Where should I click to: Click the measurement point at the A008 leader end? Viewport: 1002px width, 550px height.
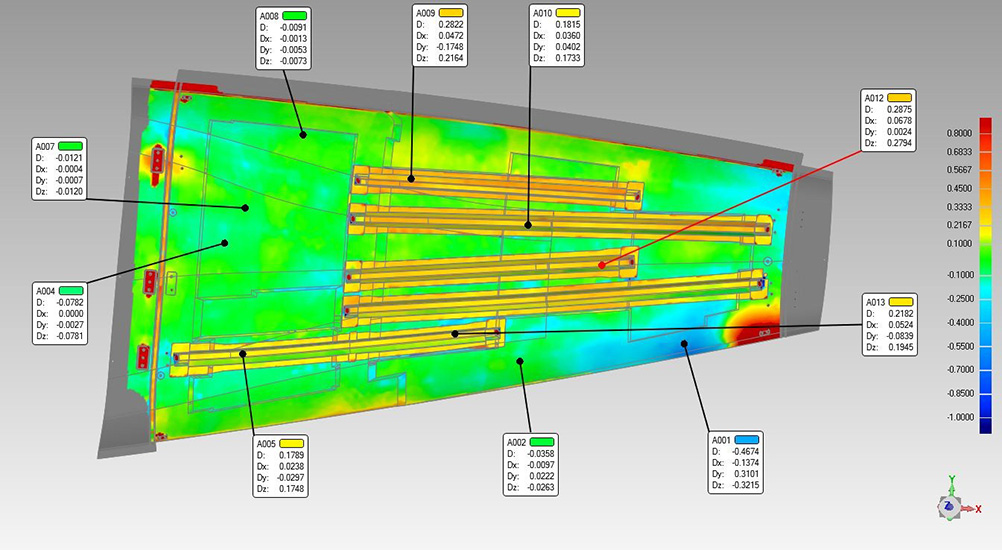(301, 130)
